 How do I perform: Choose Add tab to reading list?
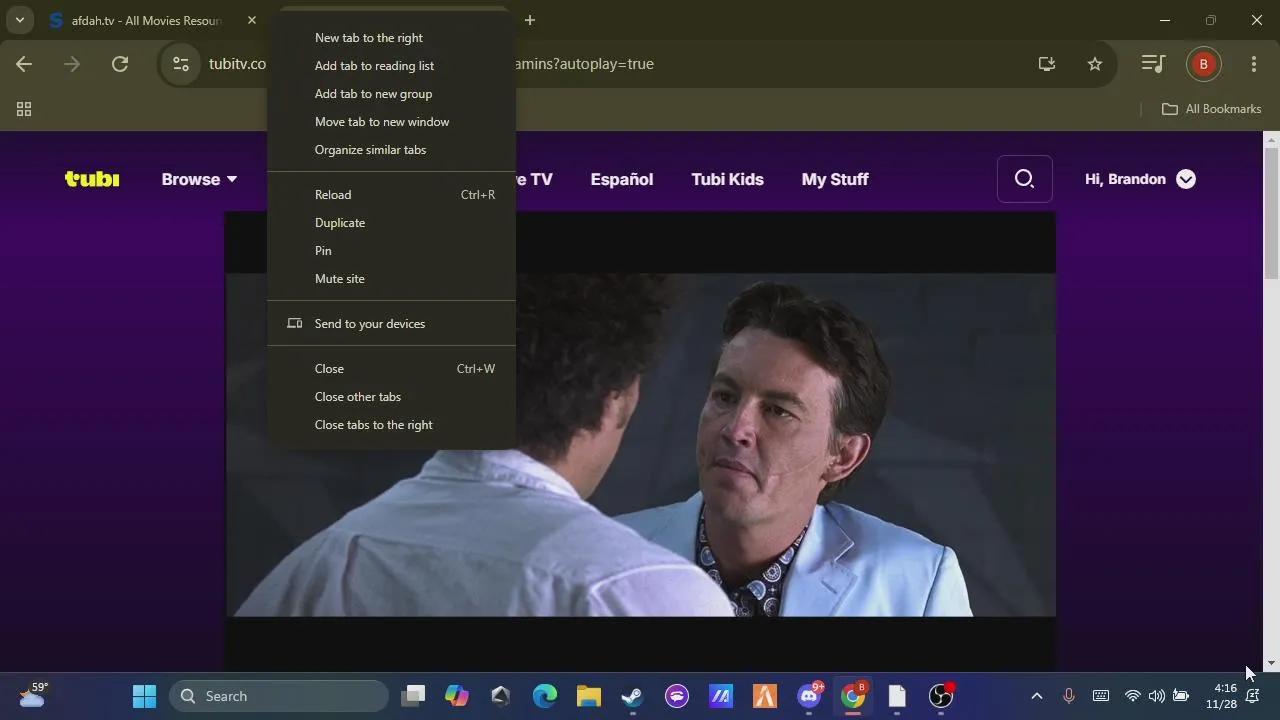pos(391,66)
